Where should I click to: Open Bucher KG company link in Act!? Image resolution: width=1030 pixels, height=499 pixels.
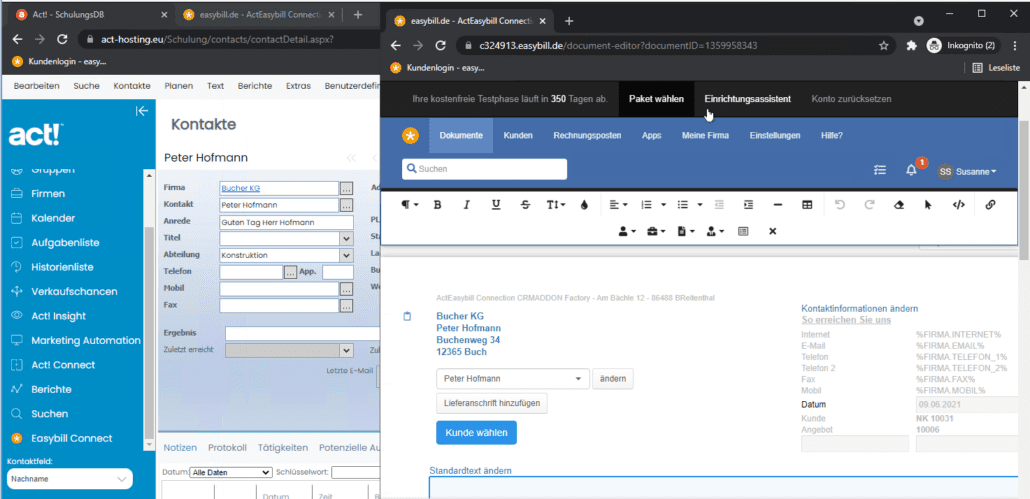[240, 188]
